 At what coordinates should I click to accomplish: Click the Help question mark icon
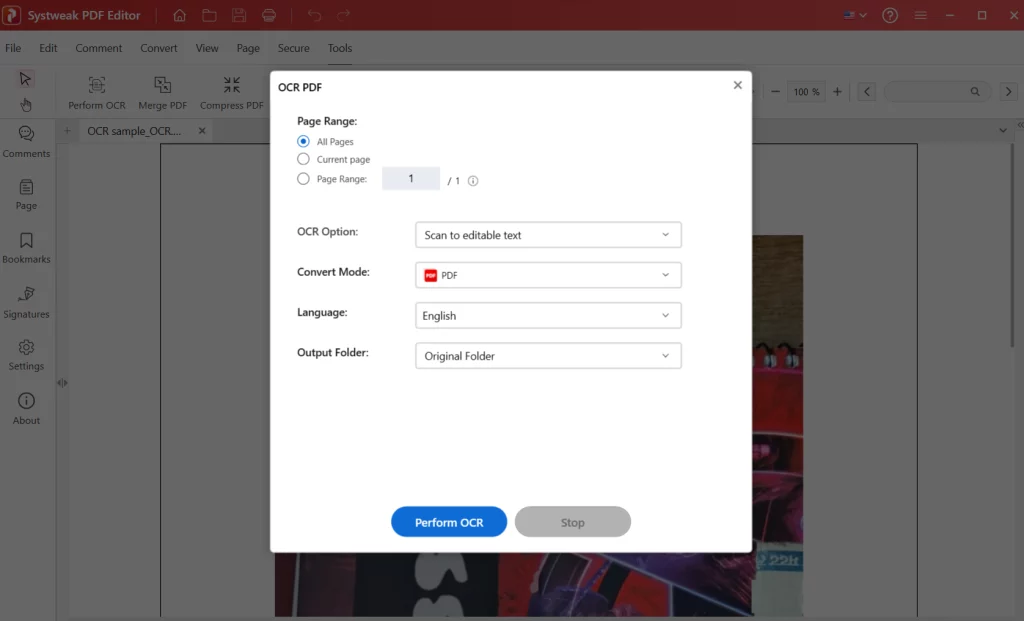click(x=889, y=15)
